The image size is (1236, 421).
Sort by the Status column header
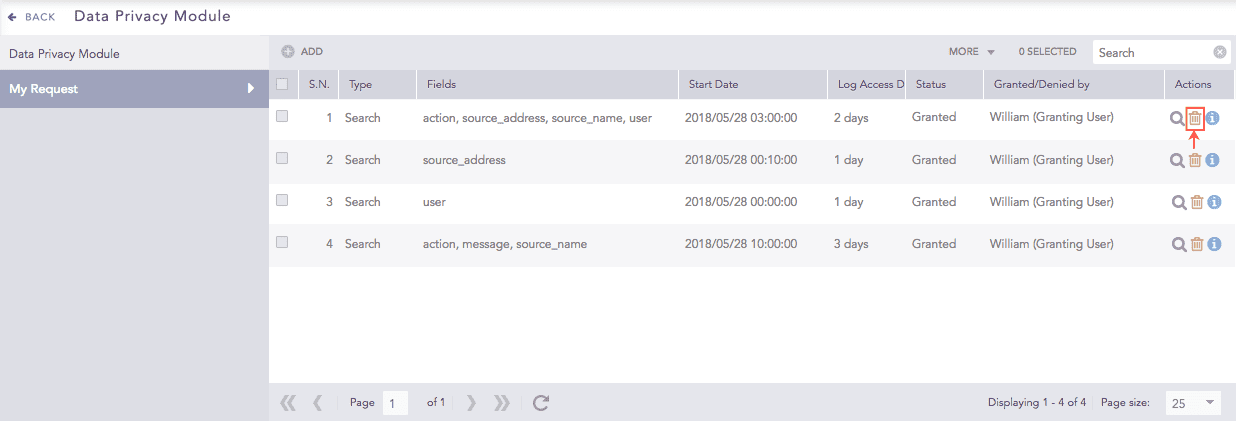click(944, 84)
